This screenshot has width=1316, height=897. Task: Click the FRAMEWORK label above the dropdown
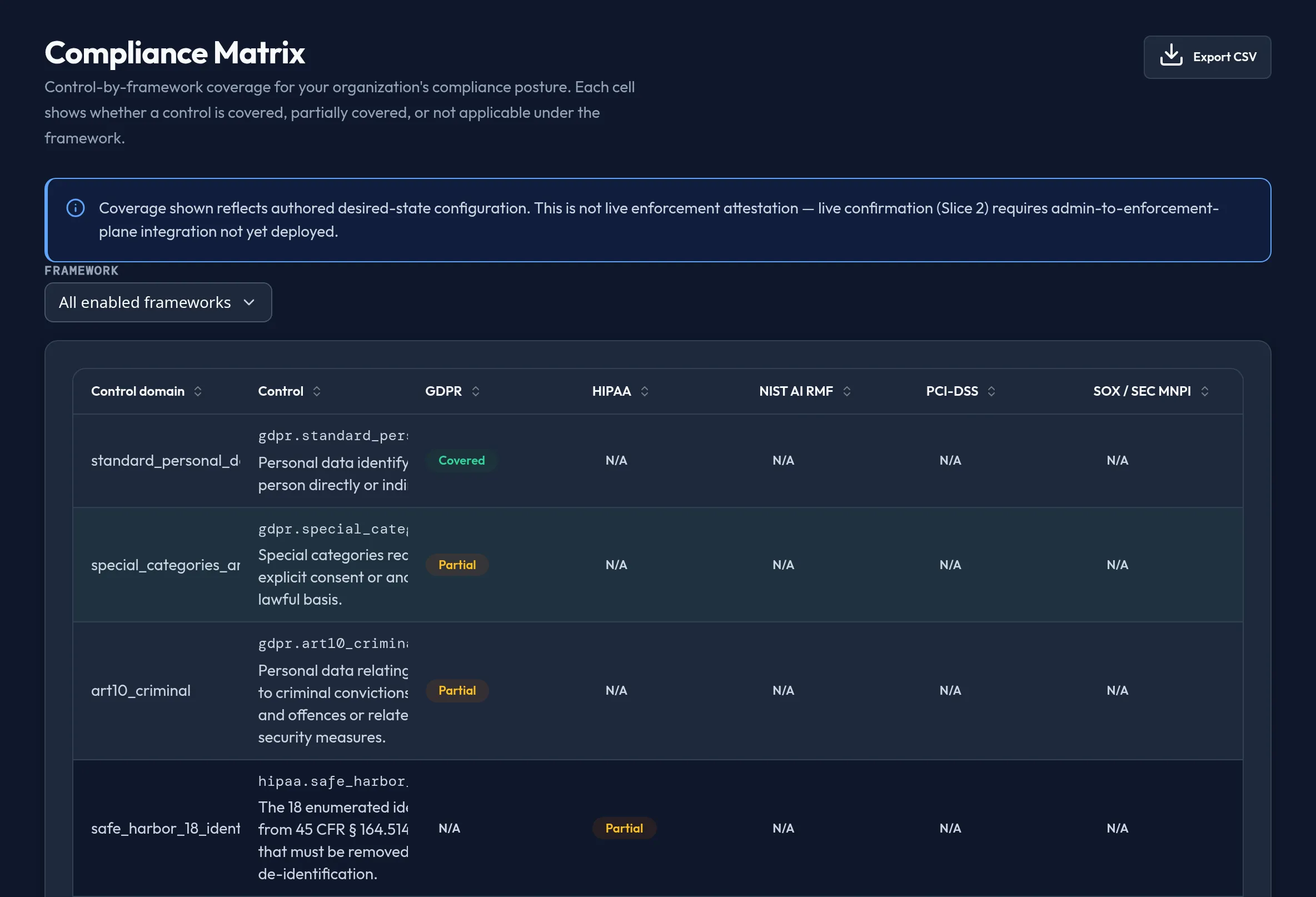coord(82,271)
